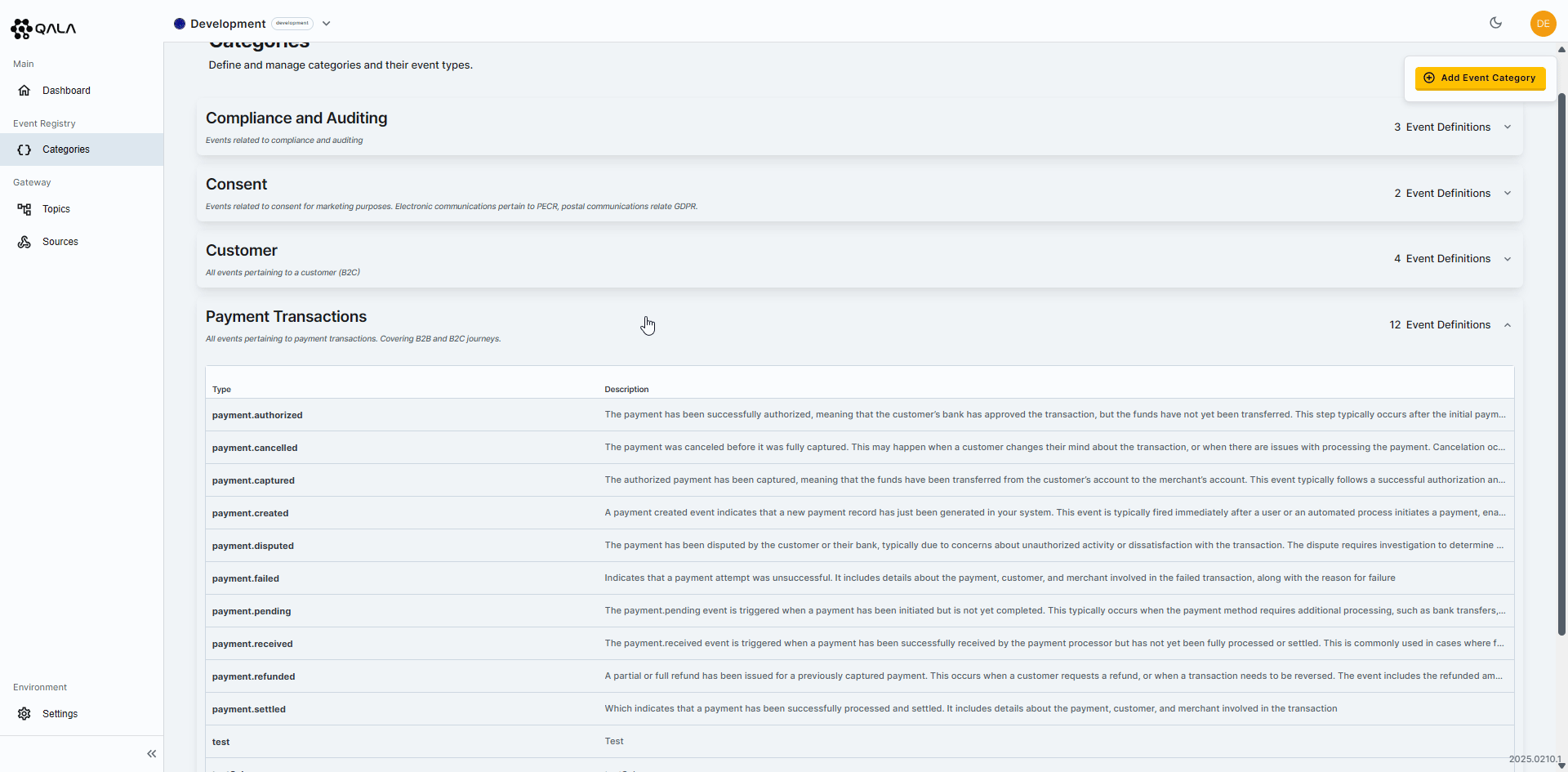
Task: Open the DE user avatar menu
Action: point(1543,24)
